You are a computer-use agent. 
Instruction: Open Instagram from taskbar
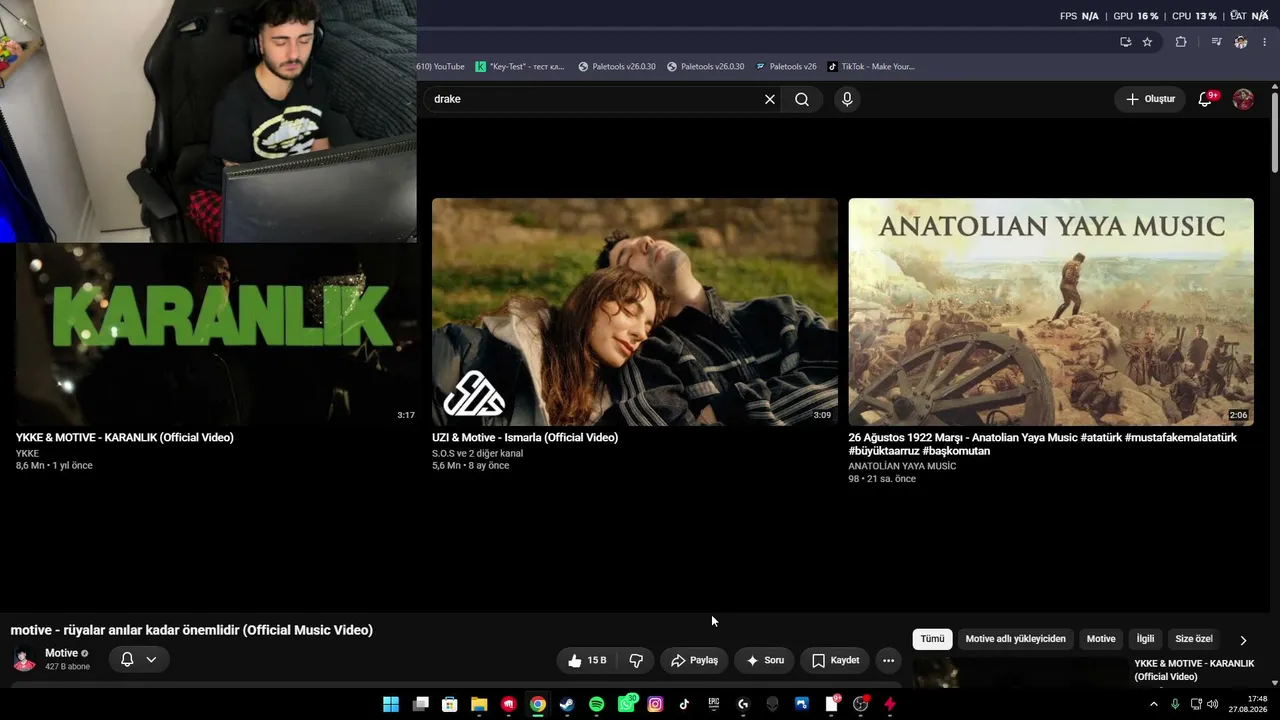pyautogui.click(x=655, y=704)
